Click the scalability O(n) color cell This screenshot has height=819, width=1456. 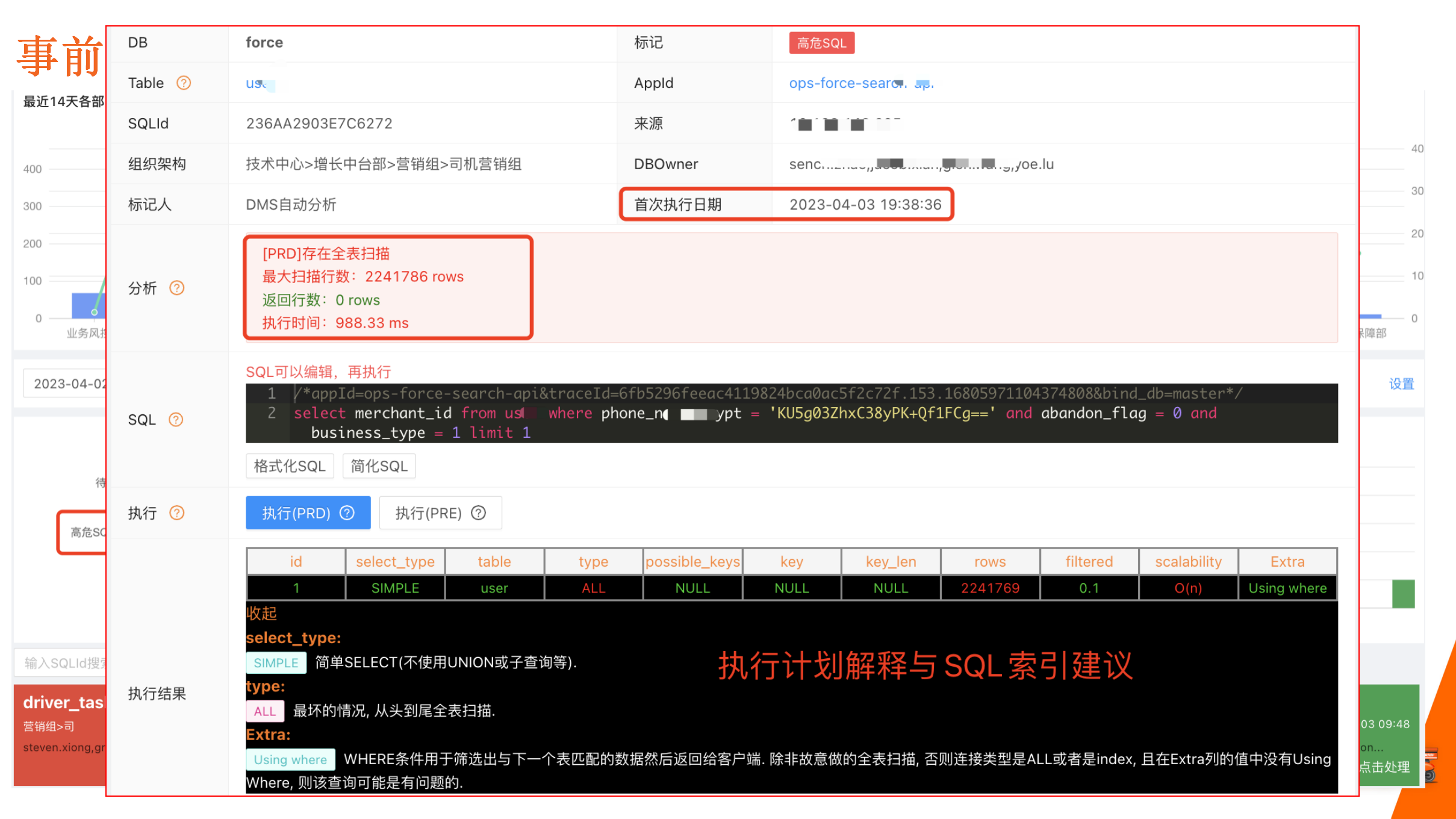coord(1189,589)
